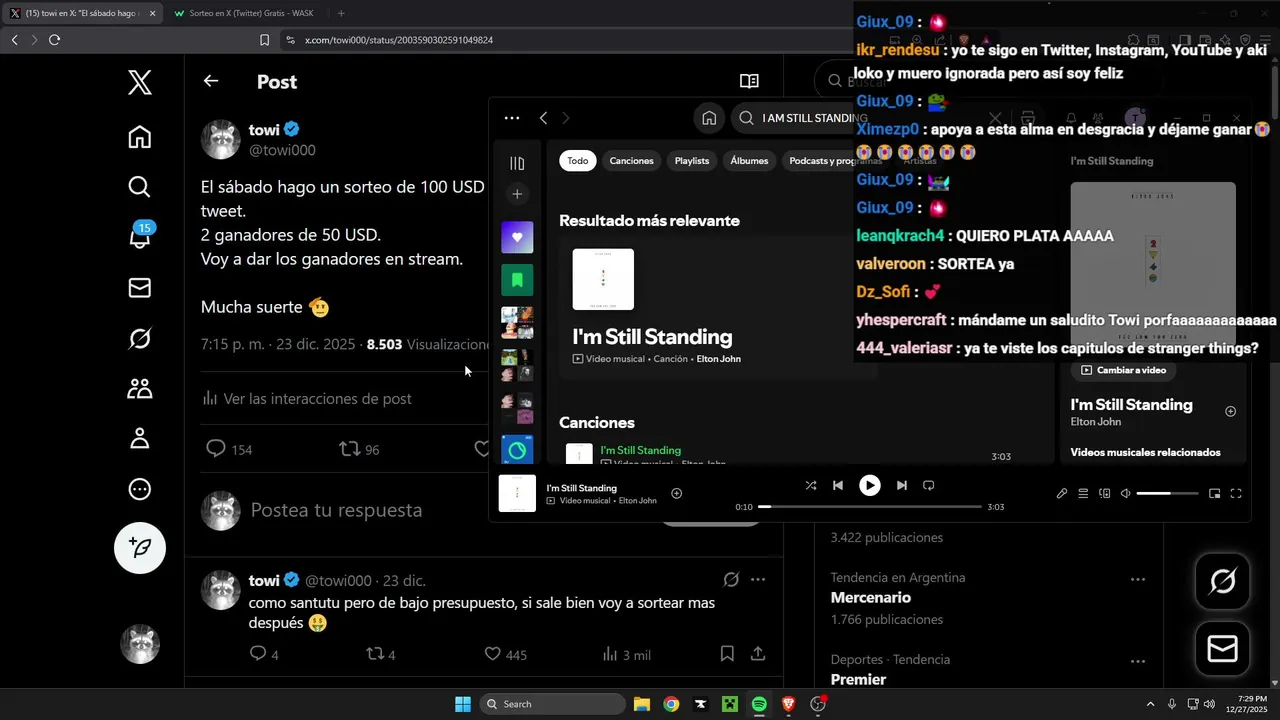Open floating Grok button at right
Viewport: 1280px width, 720px height.
[x=1223, y=581]
